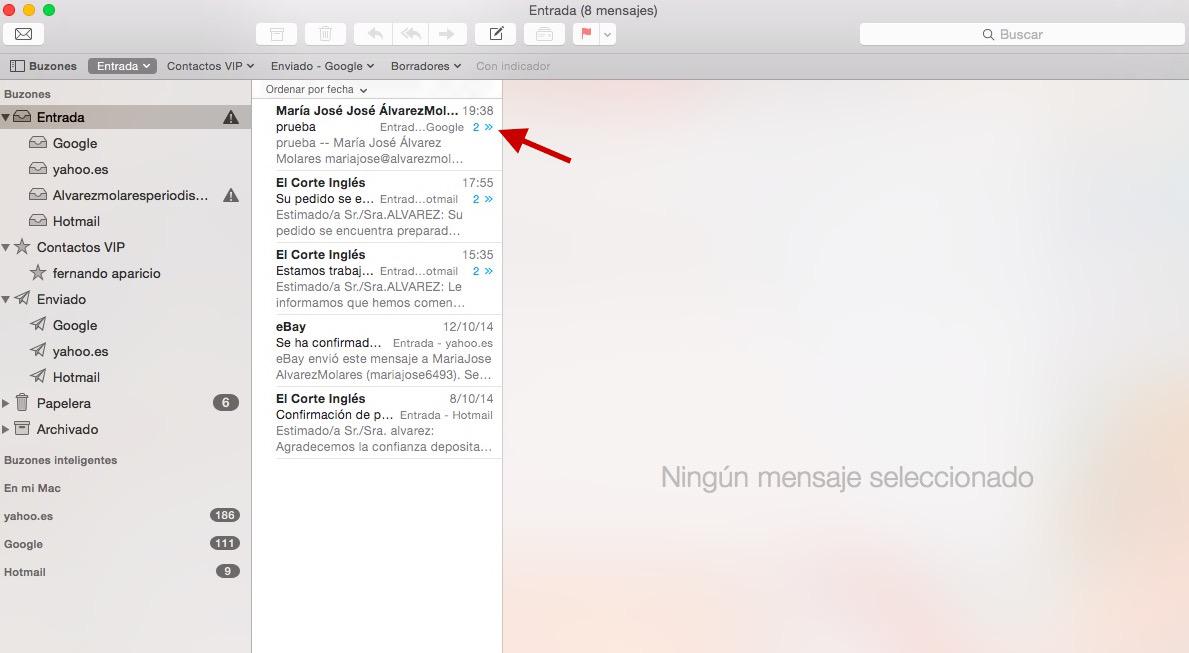Collapse the Contactos VIP disclosure triangle
The width and height of the screenshot is (1189, 653).
[6, 247]
